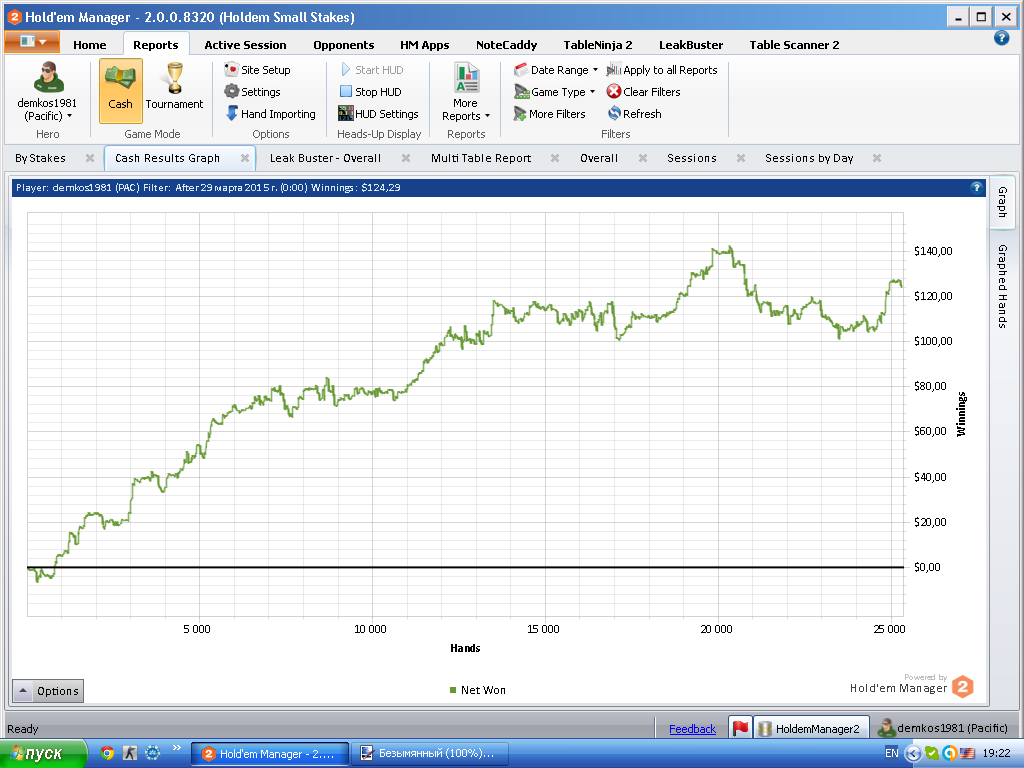Image resolution: width=1024 pixels, height=768 pixels.
Task: Close the Leak Buster - Overall tab
Action: point(406,158)
